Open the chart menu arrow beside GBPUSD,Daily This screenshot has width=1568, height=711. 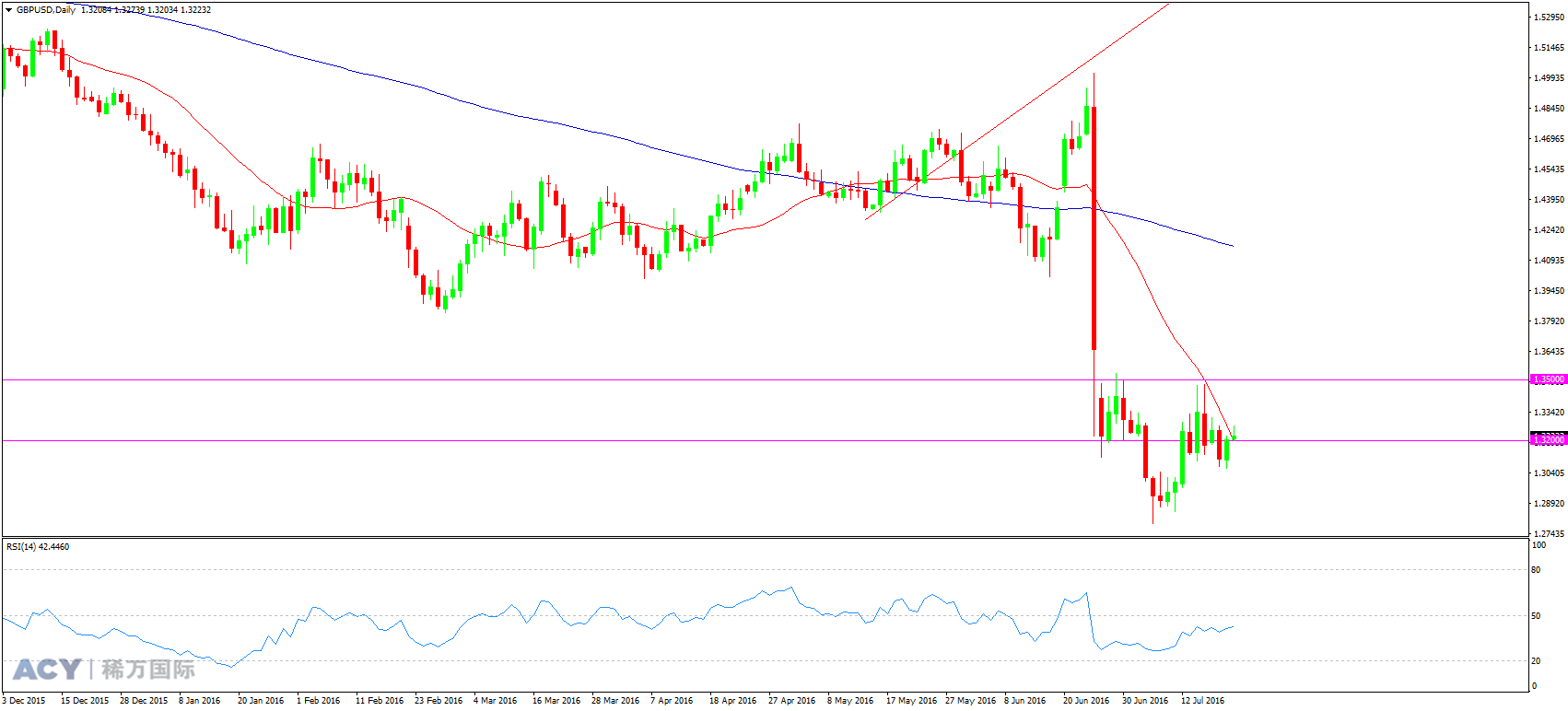coord(9,10)
